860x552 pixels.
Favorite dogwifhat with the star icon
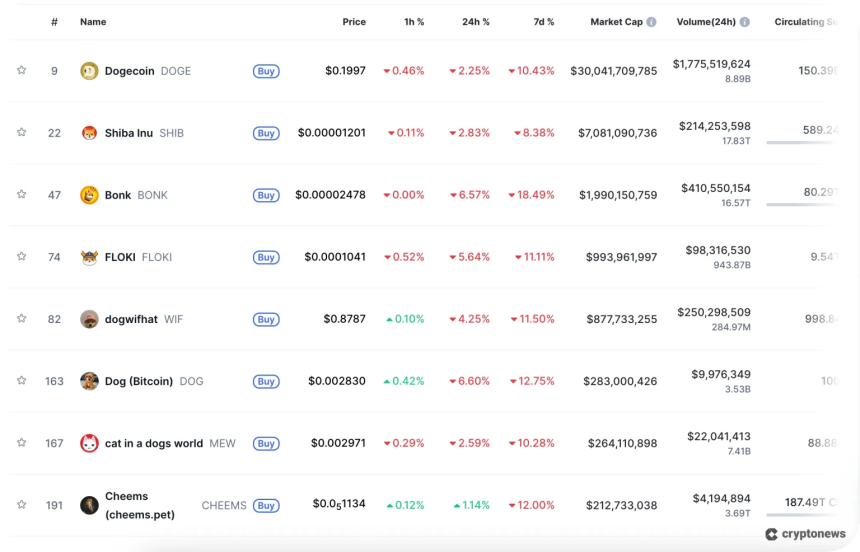point(21,319)
